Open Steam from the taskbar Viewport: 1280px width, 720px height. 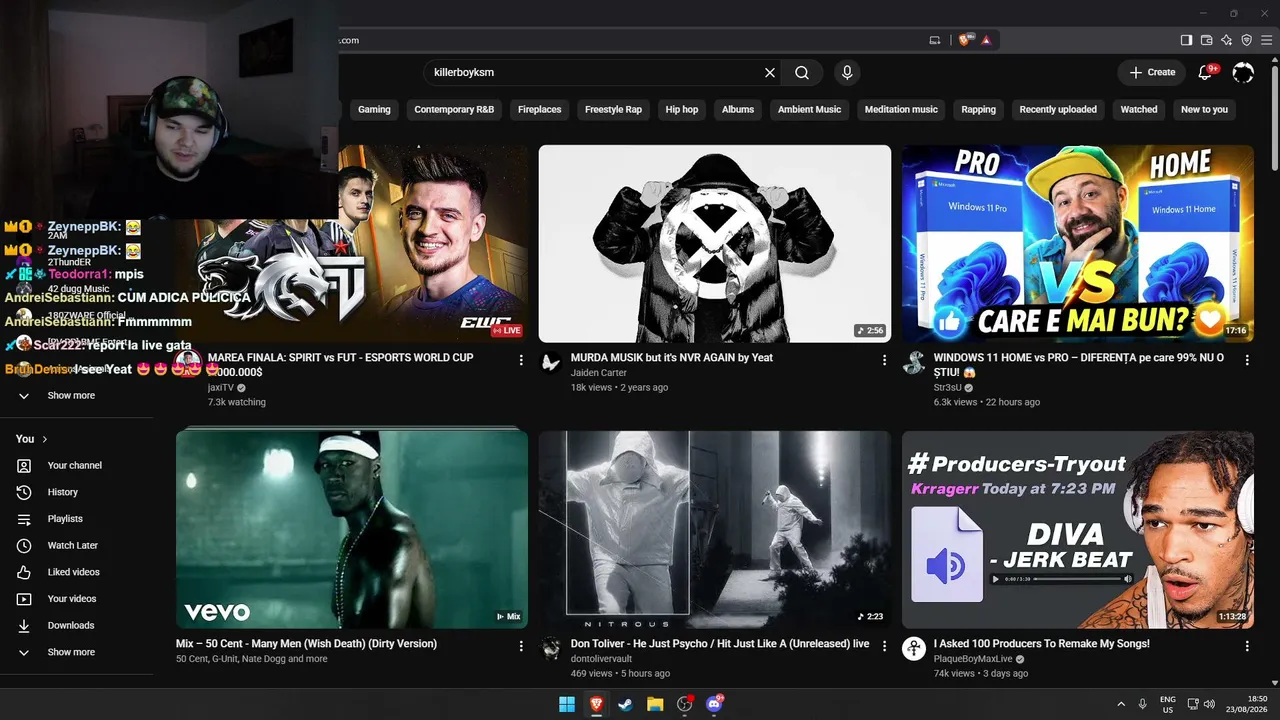(626, 704)
